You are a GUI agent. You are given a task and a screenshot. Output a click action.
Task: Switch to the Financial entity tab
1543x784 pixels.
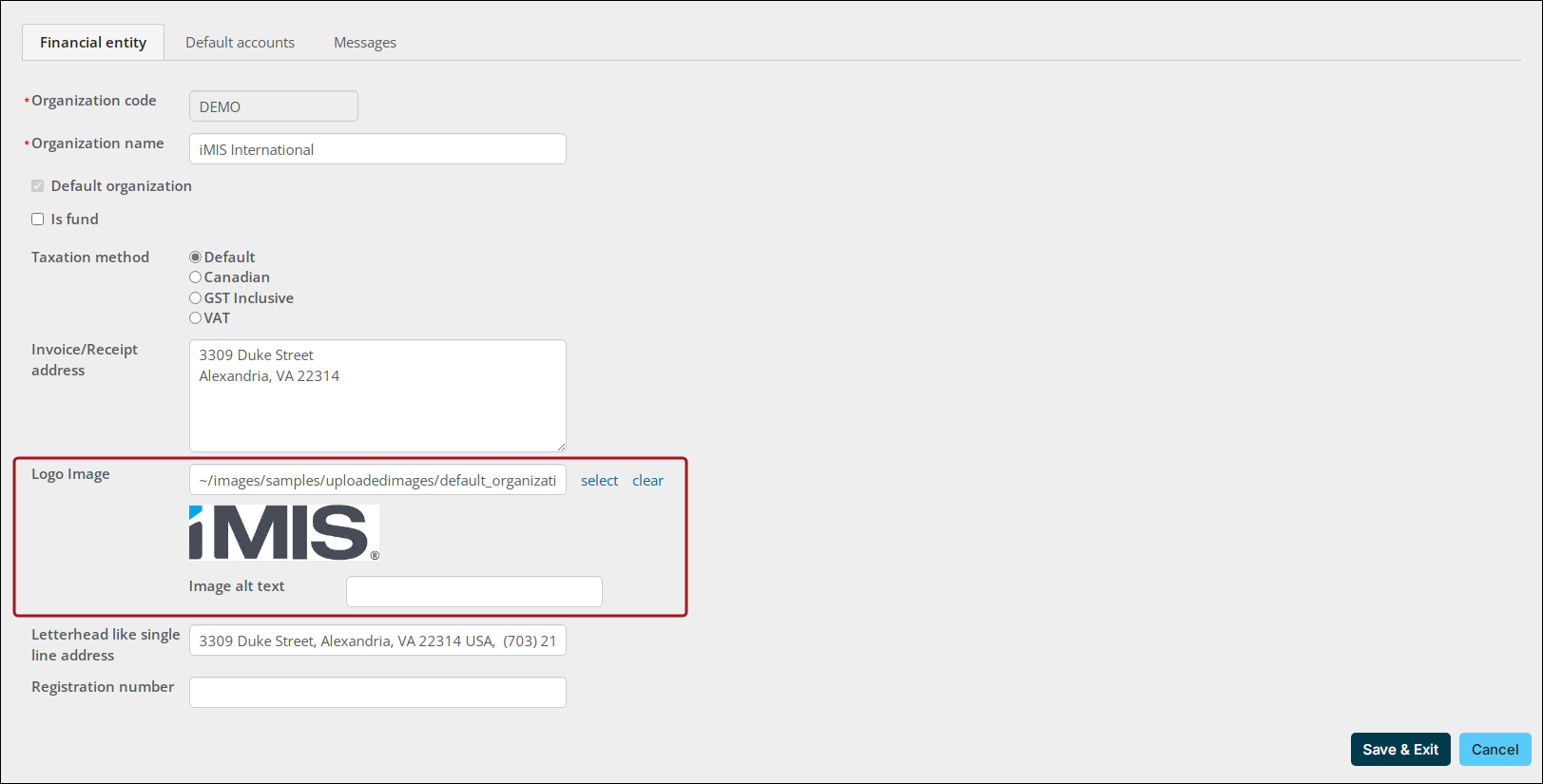coord(93,43)
